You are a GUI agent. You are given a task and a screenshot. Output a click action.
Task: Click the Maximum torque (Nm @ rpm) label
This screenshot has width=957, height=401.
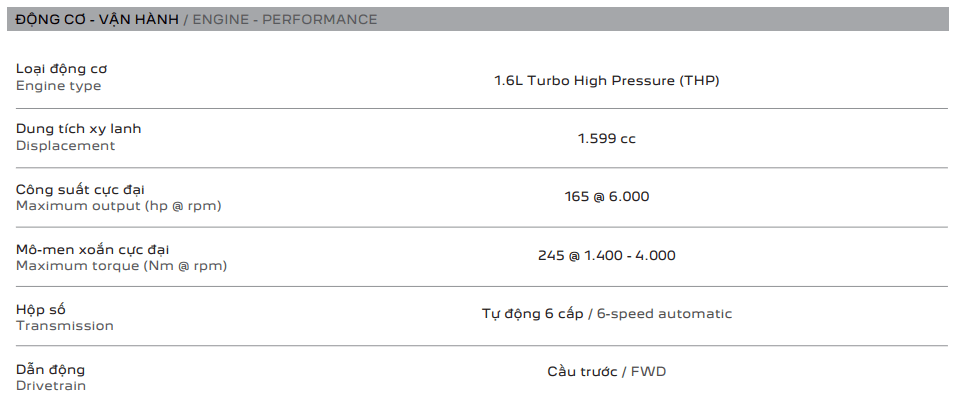click(x=121, y=266)
